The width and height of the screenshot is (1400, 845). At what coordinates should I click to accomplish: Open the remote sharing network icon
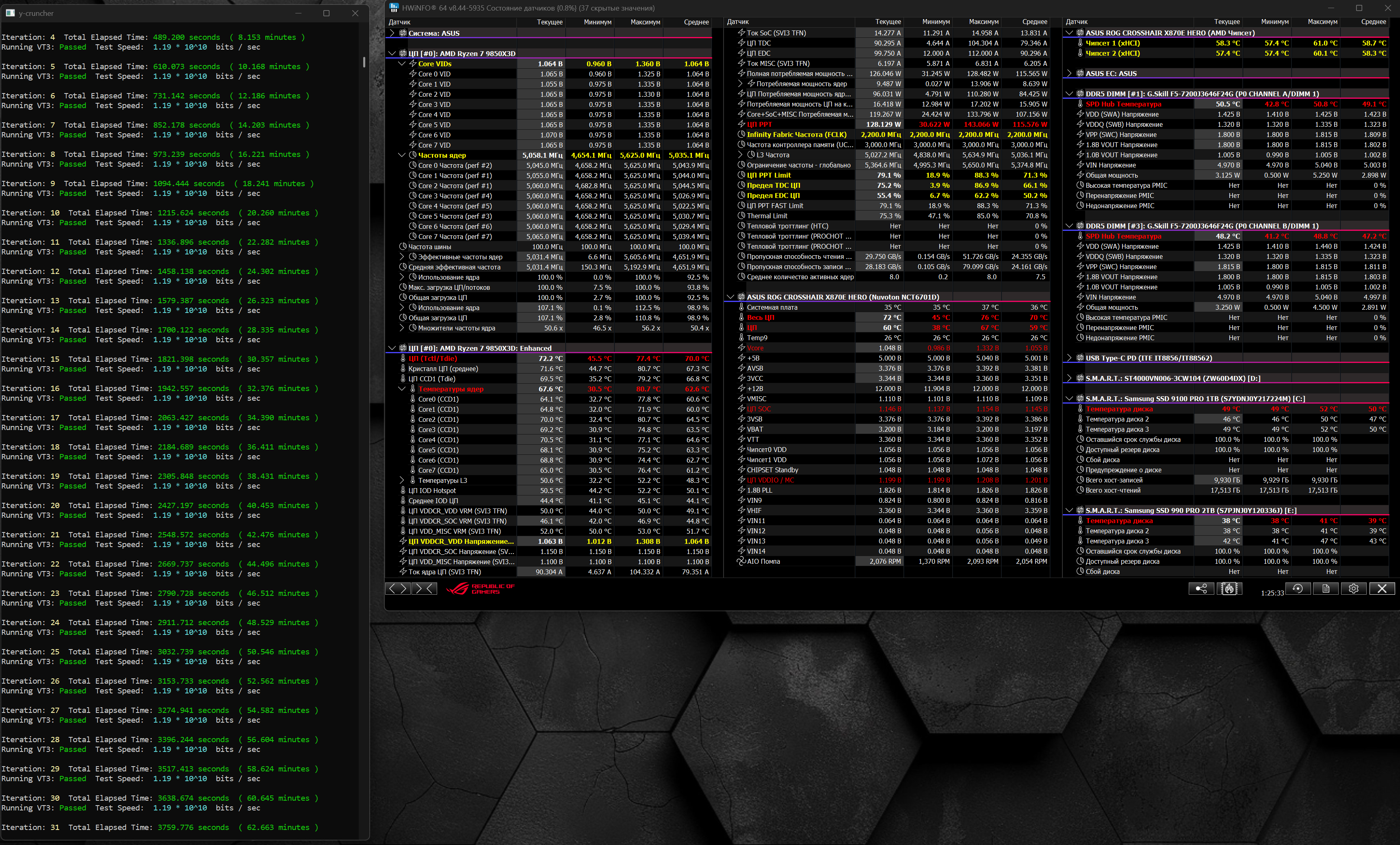coord(1201,589)
